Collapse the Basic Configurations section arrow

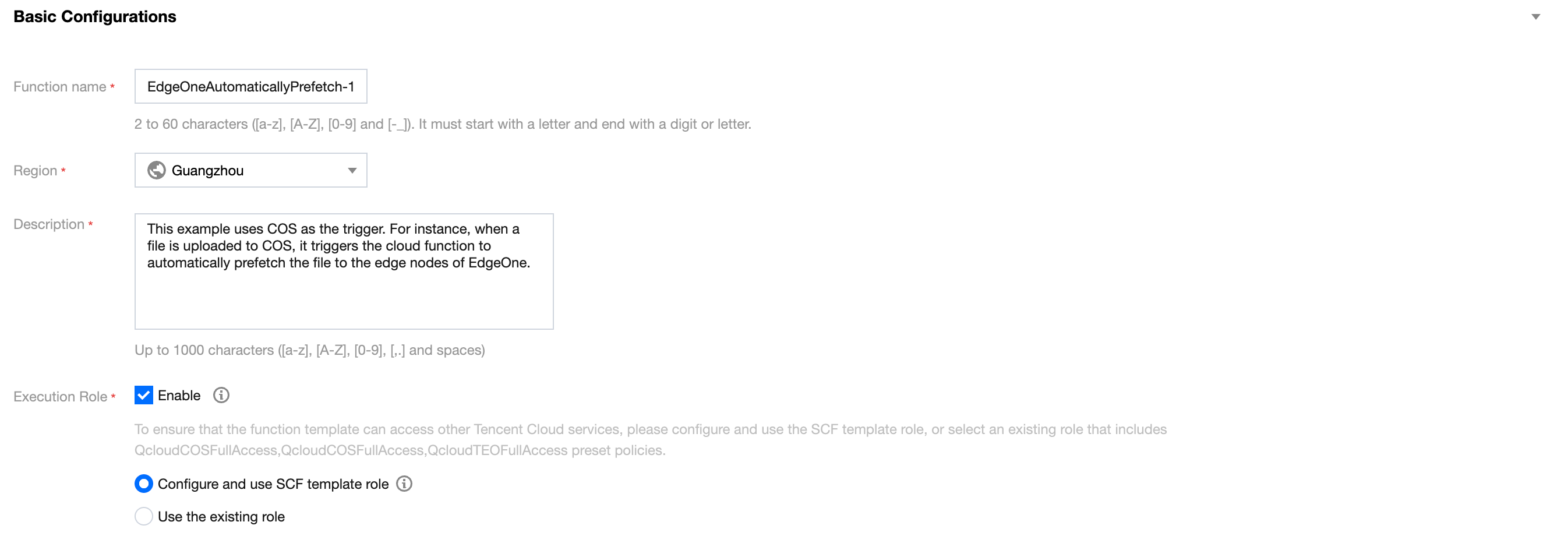click(x=1535, y=17)
